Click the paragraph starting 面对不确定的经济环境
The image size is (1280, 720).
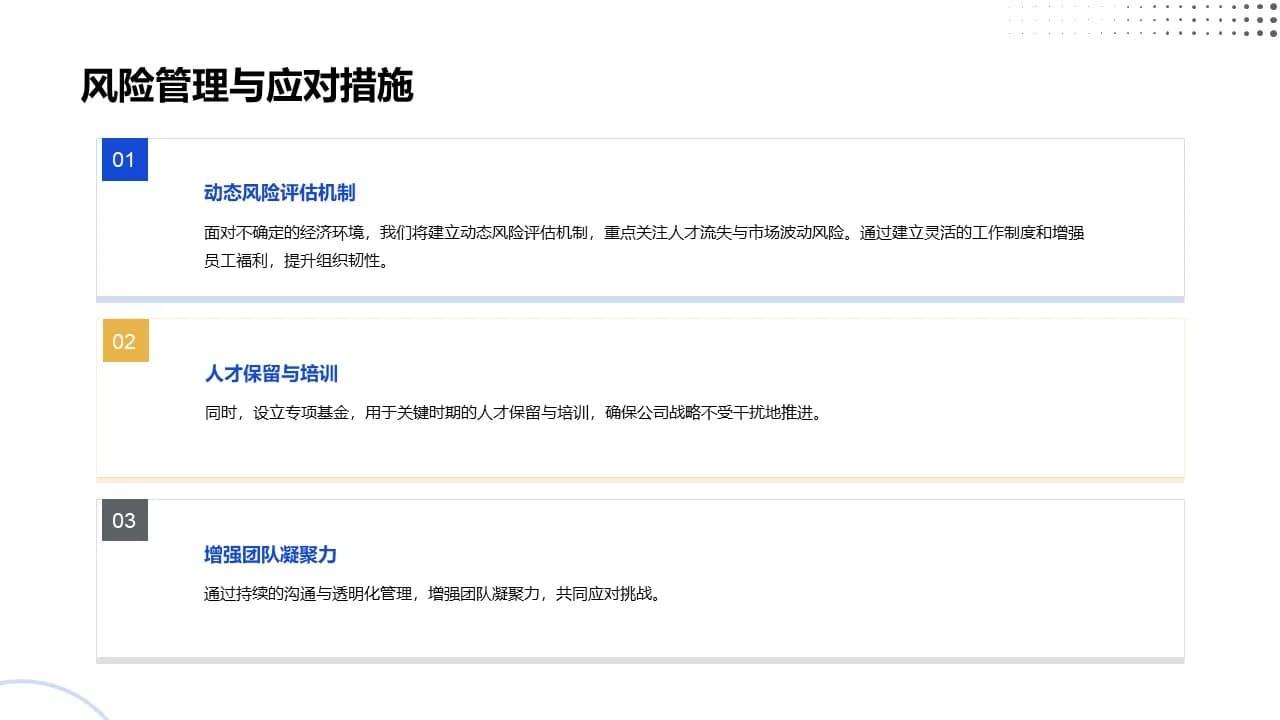coord(645,247)
